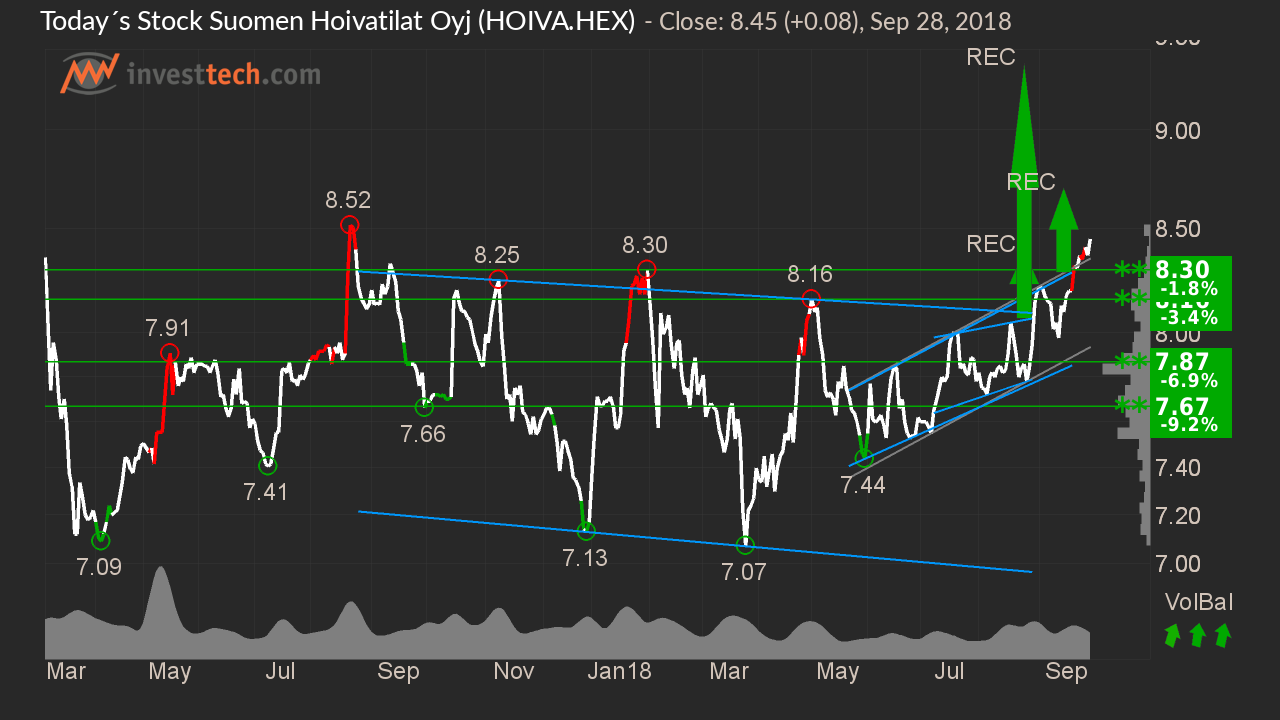Click the green circle marker at the 7.13 low

pyautogui.click(x=586, y=531)
